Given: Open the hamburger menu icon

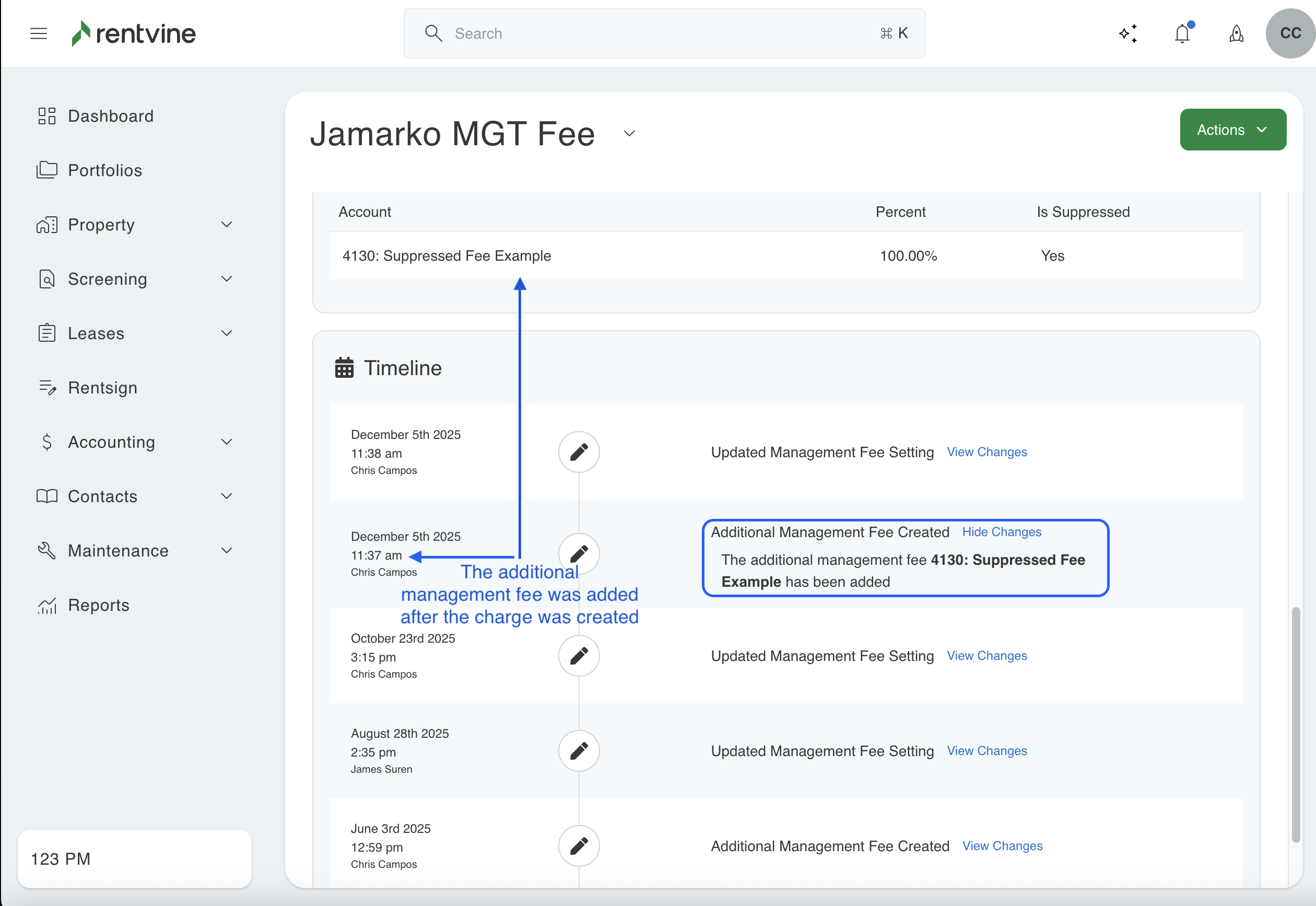Looking at the screenshot, I should 39,33.
